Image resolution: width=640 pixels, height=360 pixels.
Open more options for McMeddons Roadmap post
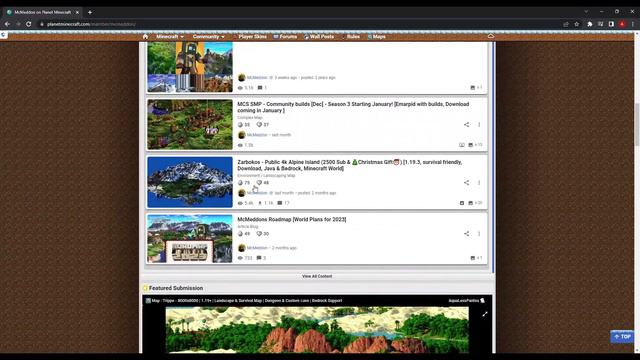[x=479, y=233]
